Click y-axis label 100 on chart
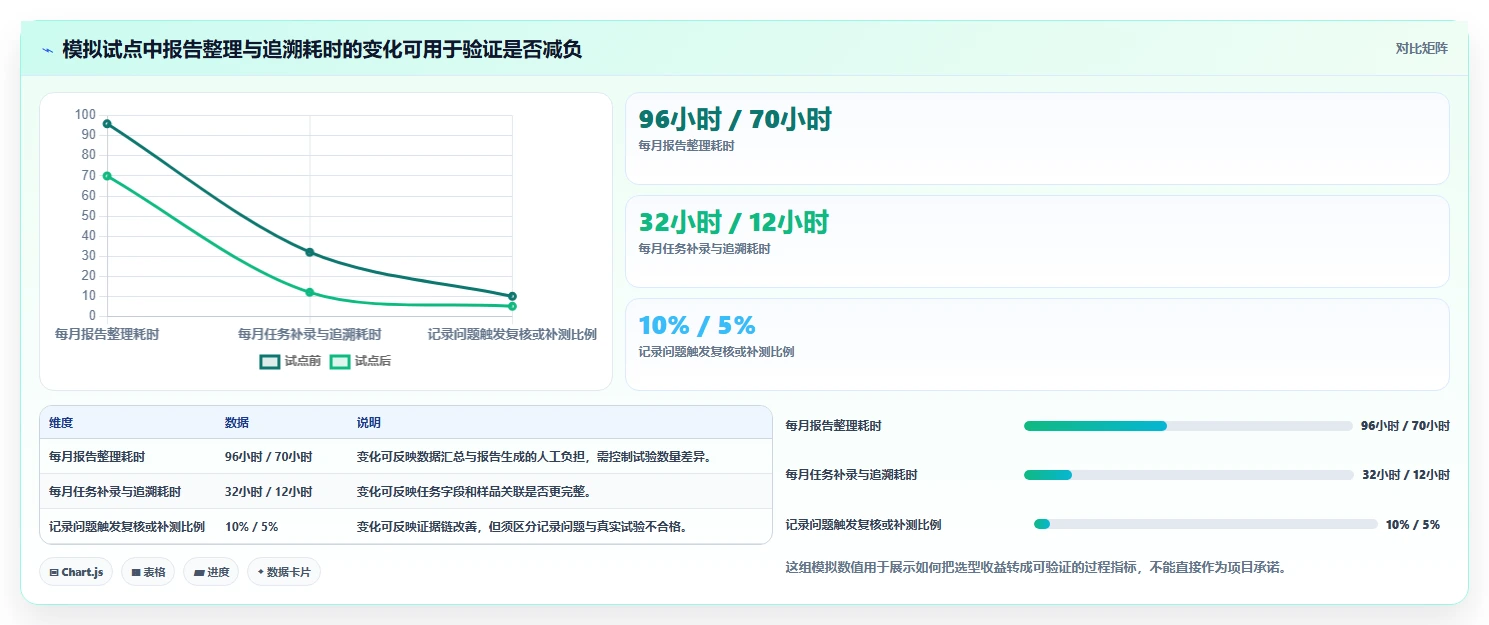This screenshot has height=625, width=1489. (86, 115)
